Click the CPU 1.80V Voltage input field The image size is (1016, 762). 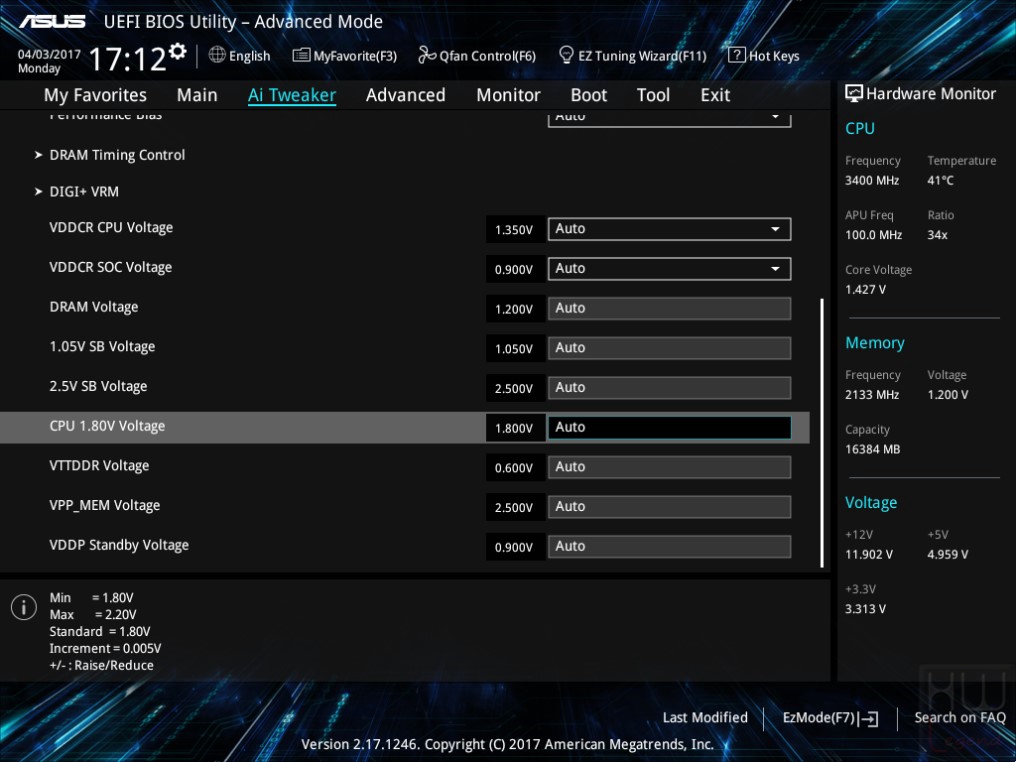pos(669,428)
